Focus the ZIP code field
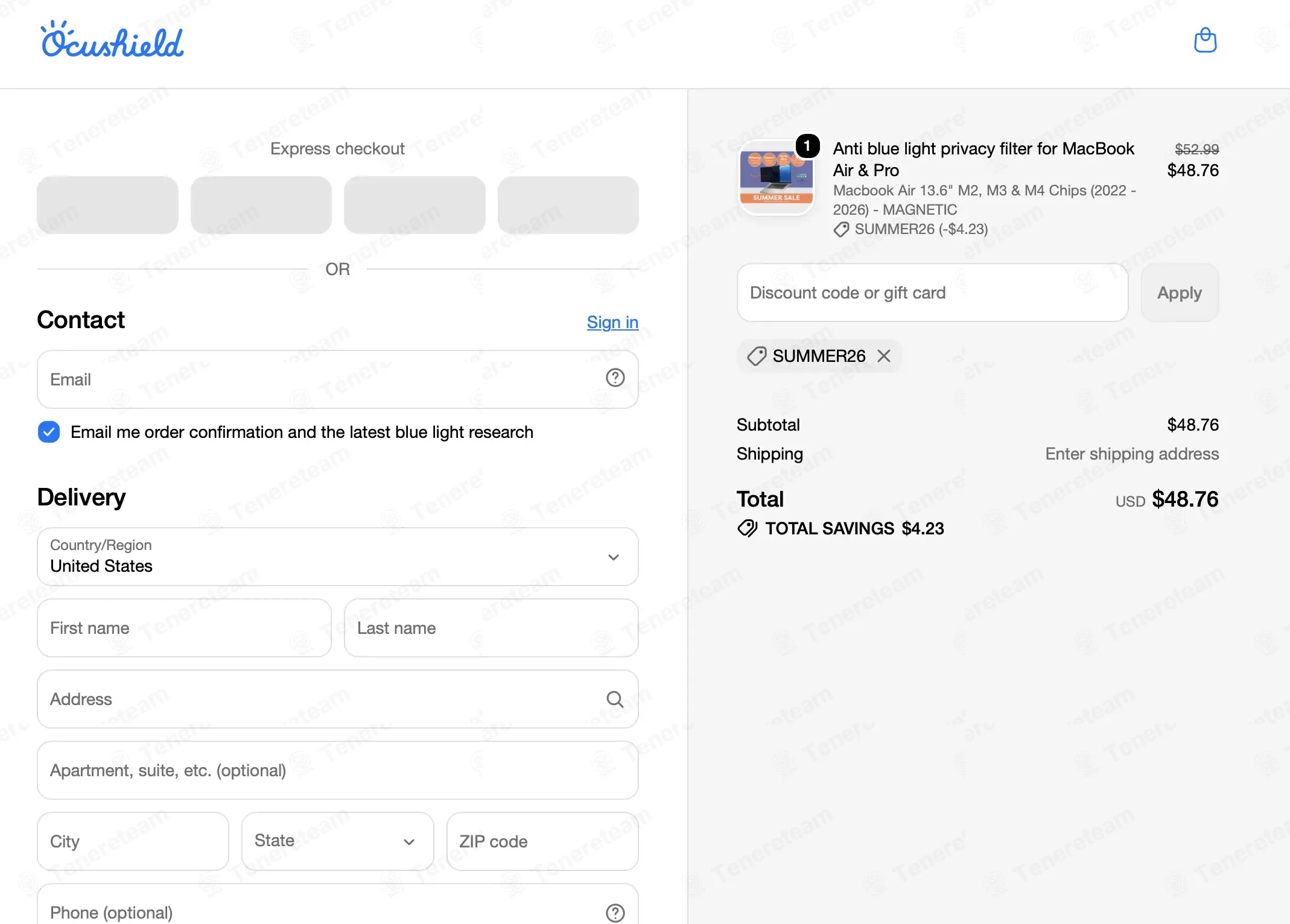 click(542, 841)
